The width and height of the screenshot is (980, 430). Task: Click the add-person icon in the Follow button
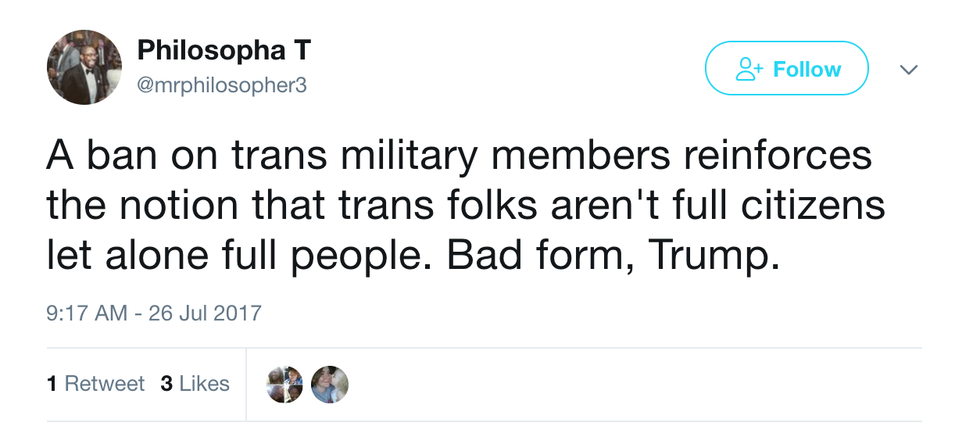tap(749, 69)
